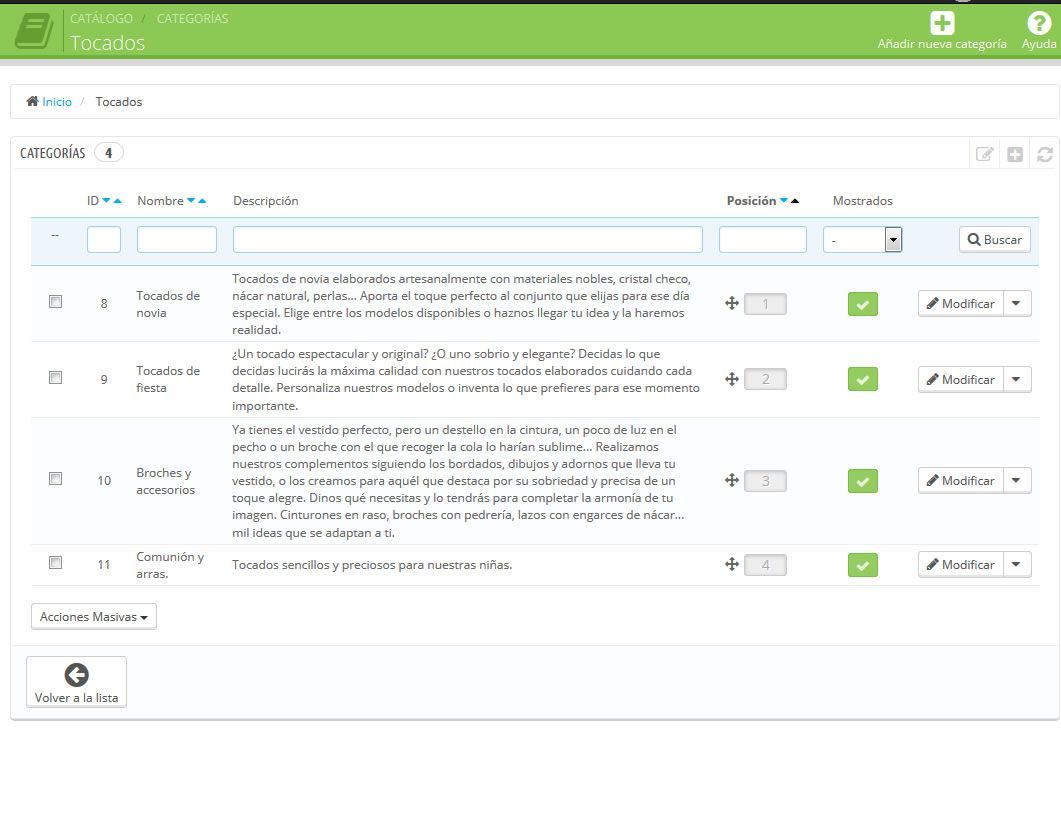1061x818 pixels.
Task: Go to CATEGORÍAS in header breadcrumb
Action: point(192,18)
